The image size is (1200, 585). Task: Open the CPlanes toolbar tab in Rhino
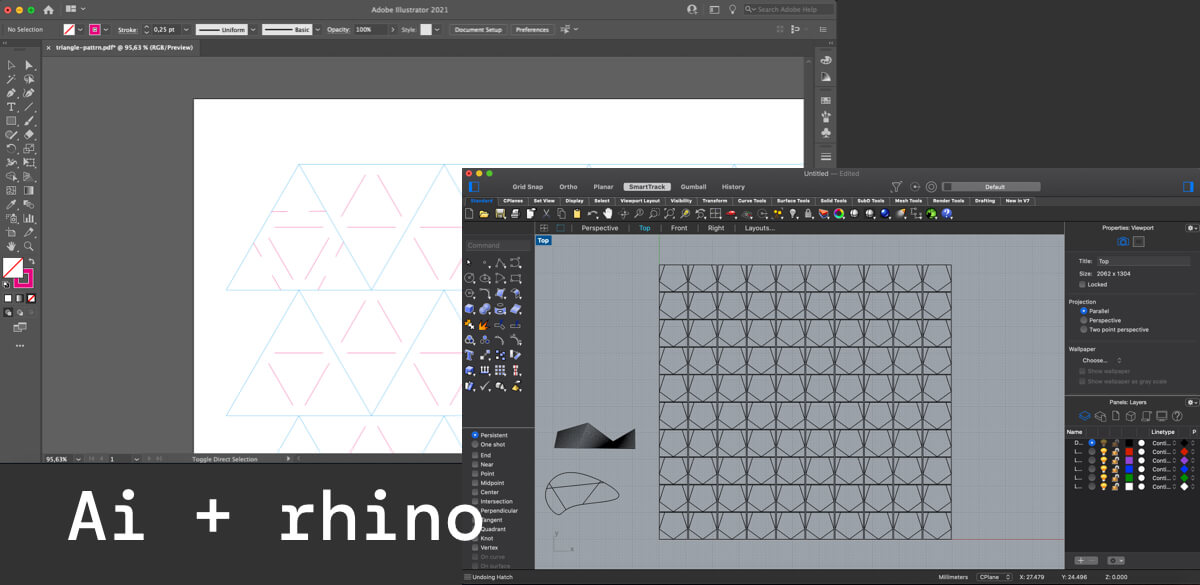pos(513,201)
